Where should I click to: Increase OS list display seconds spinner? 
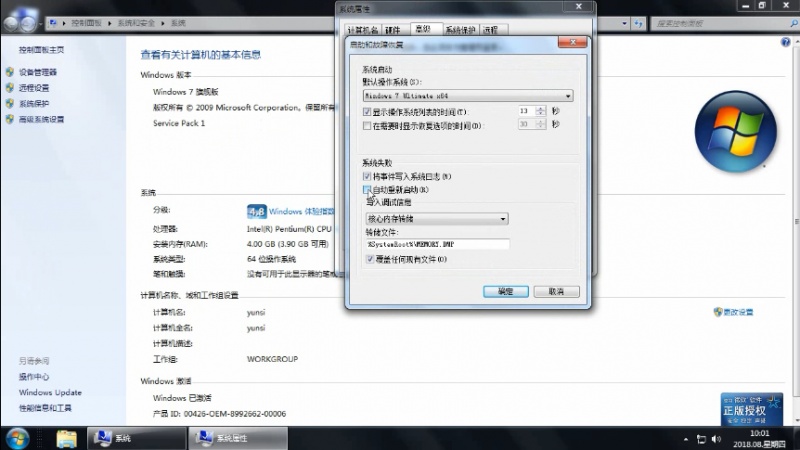pos(541,108)
